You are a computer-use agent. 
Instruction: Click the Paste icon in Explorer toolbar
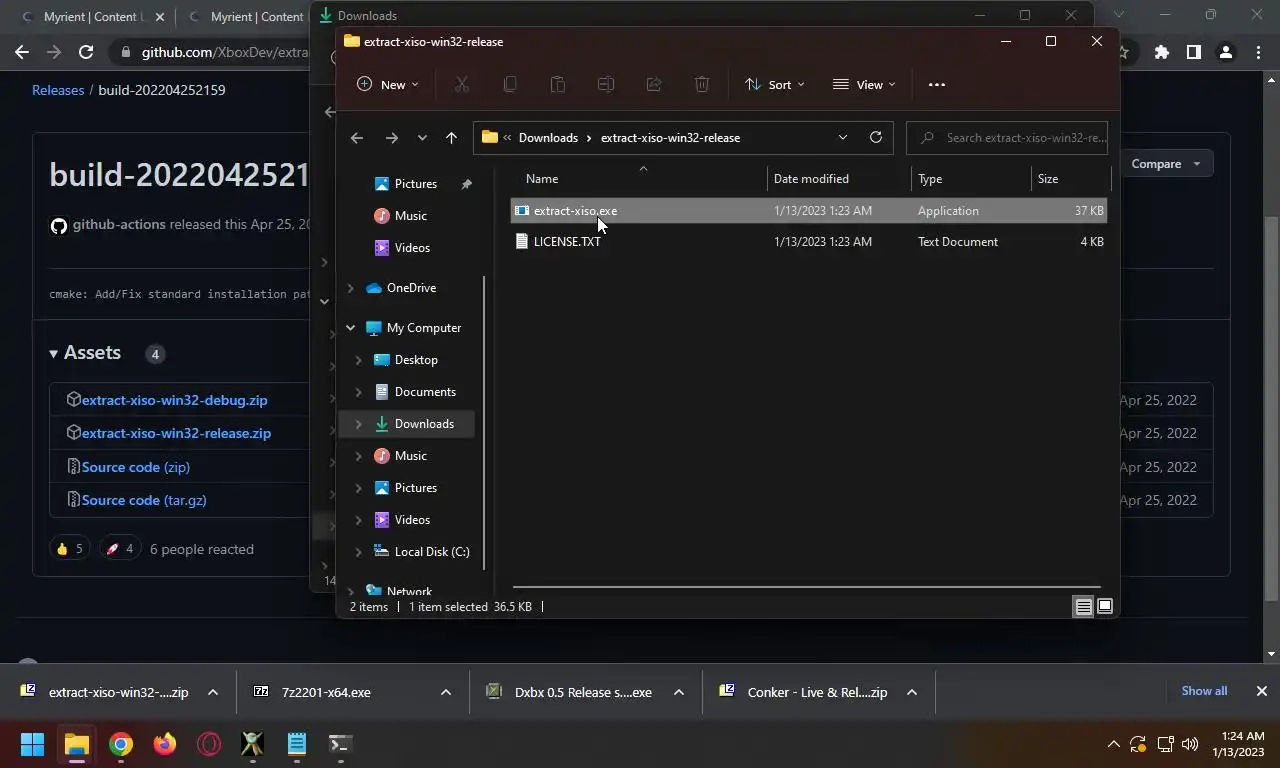tap(558, 85)
